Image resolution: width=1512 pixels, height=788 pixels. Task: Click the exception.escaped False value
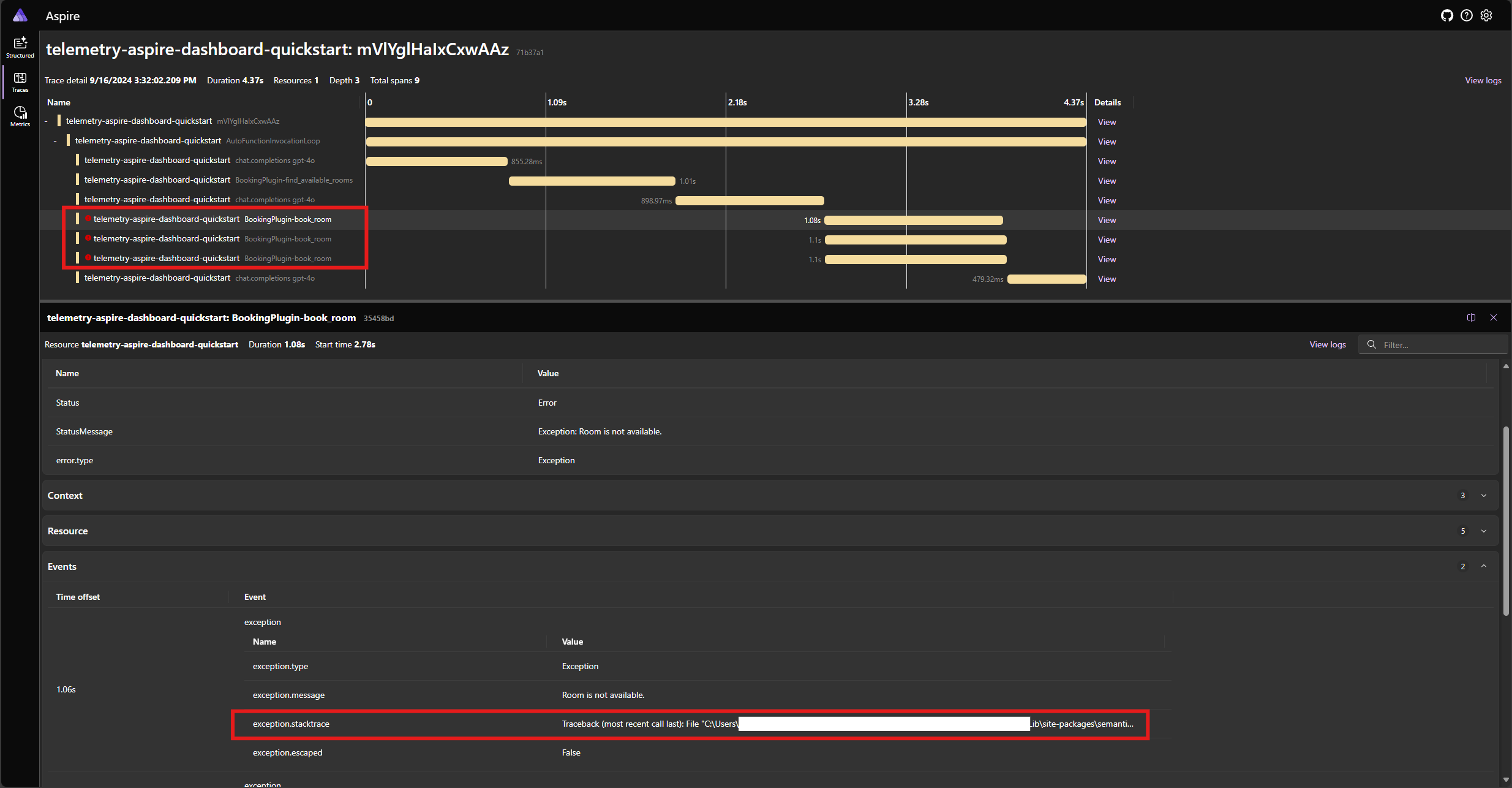click(x=571, y=752)
